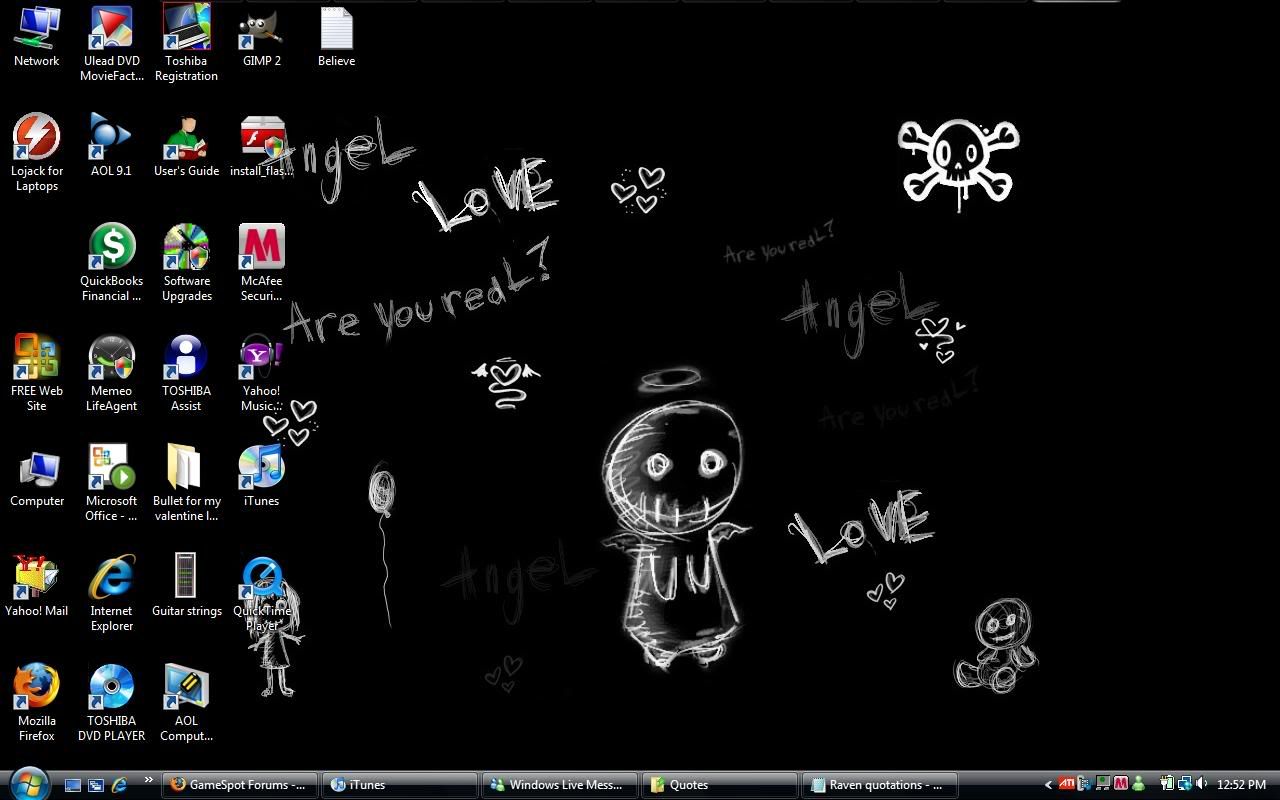Image resolution: width=1280 pixels, height=800 pixels.
Task: Open the Software Upgrades shortcut
Action: point(187,263)
